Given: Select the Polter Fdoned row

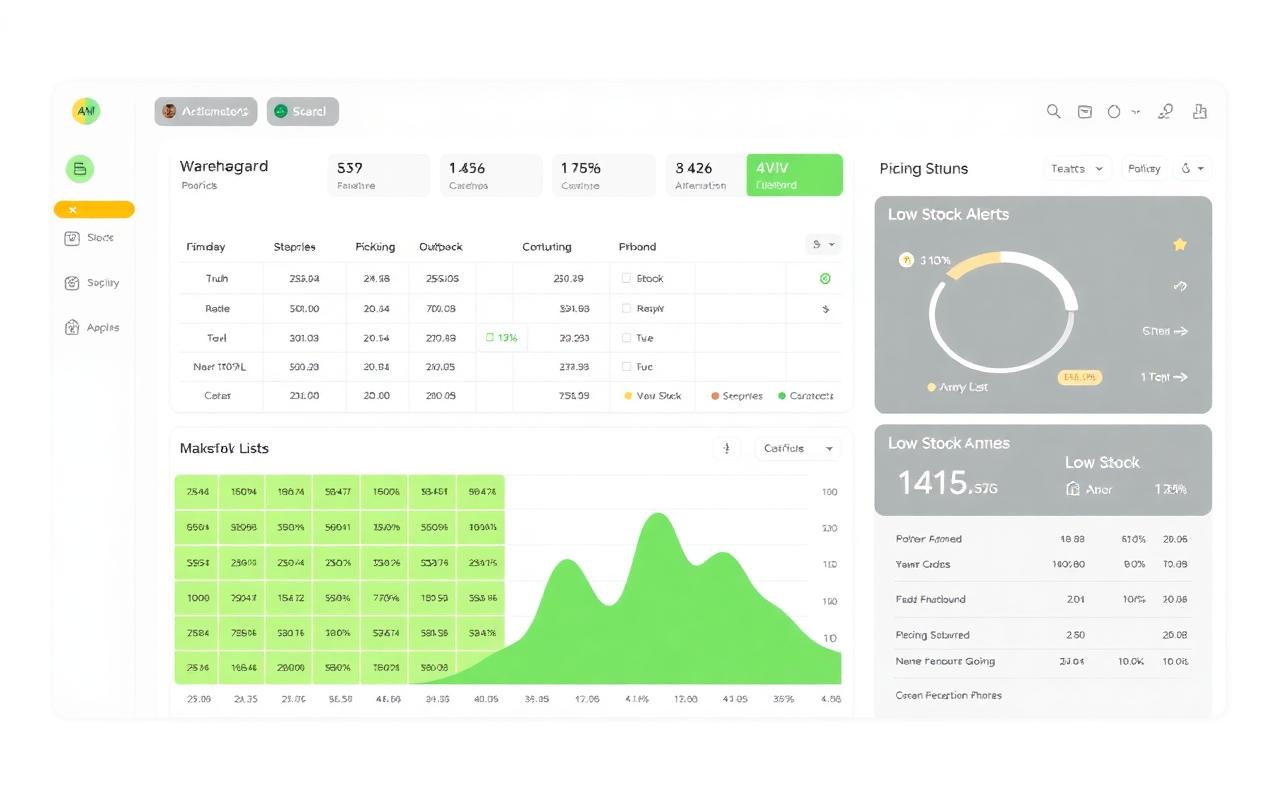Looking at the screenshot, I should 1043,539.
